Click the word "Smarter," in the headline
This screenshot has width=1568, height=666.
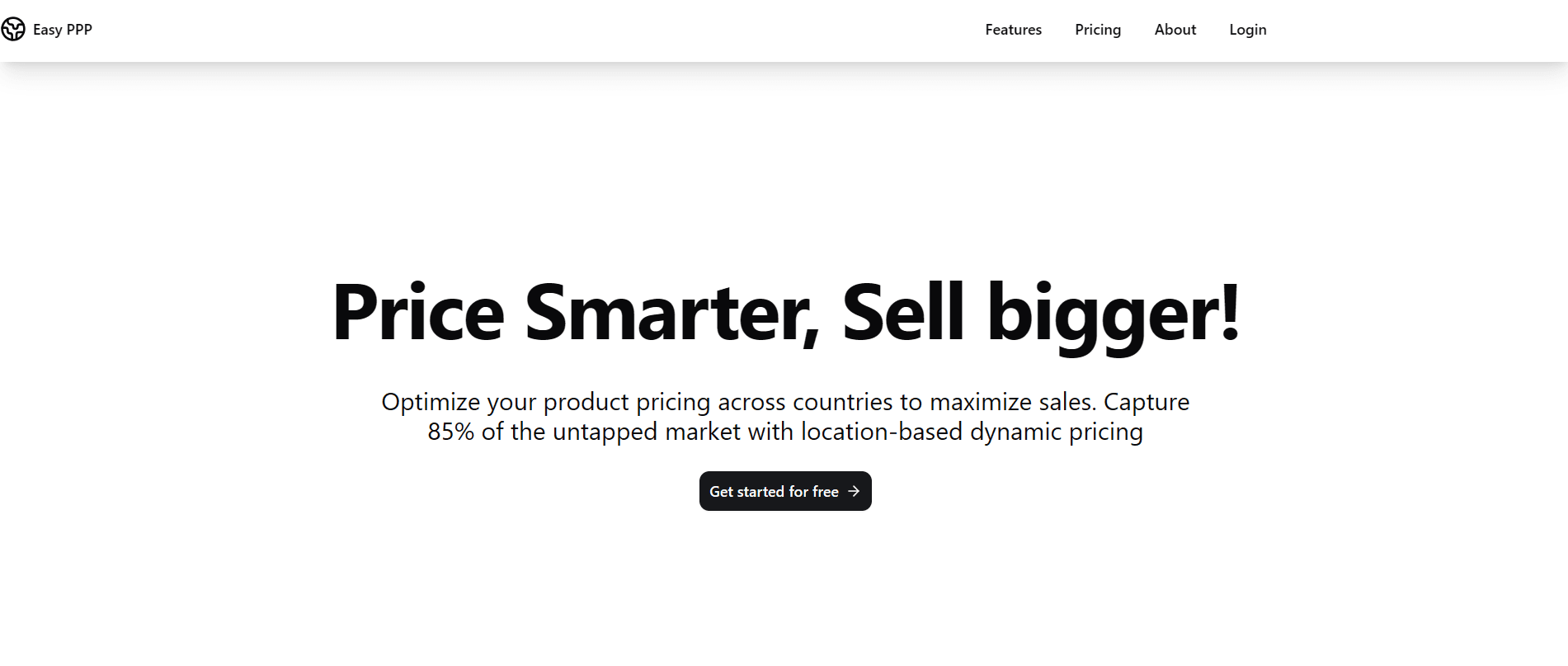[673, 314]
